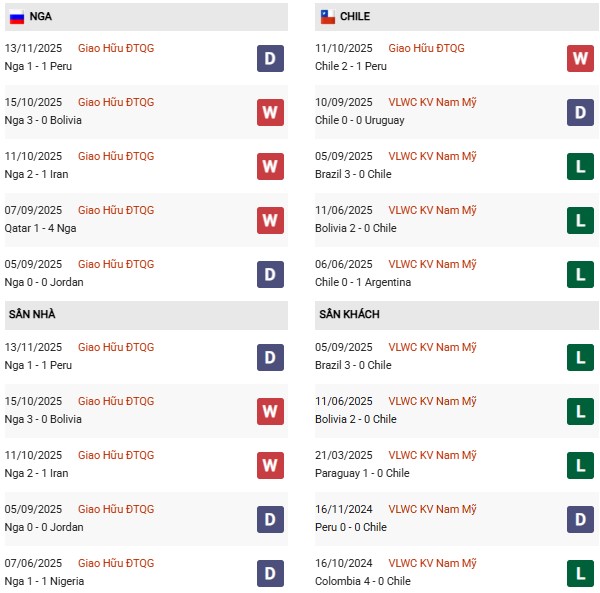Select the L badge for Paraguay 1 - 0 Chile
This screenshot has width=600, height=593.
point(581,465)
